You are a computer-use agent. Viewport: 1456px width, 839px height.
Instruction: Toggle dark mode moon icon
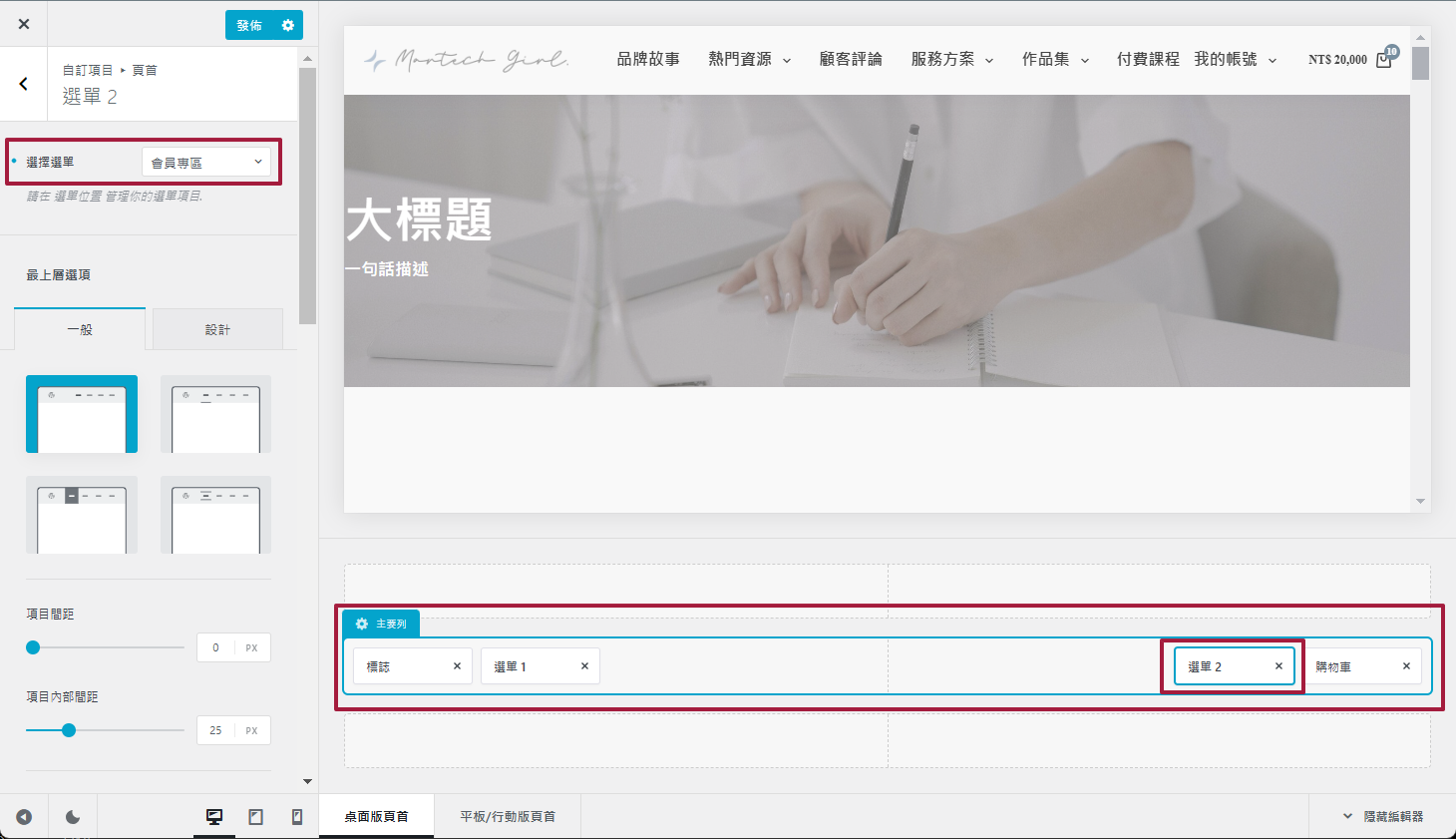click(73, 817)
